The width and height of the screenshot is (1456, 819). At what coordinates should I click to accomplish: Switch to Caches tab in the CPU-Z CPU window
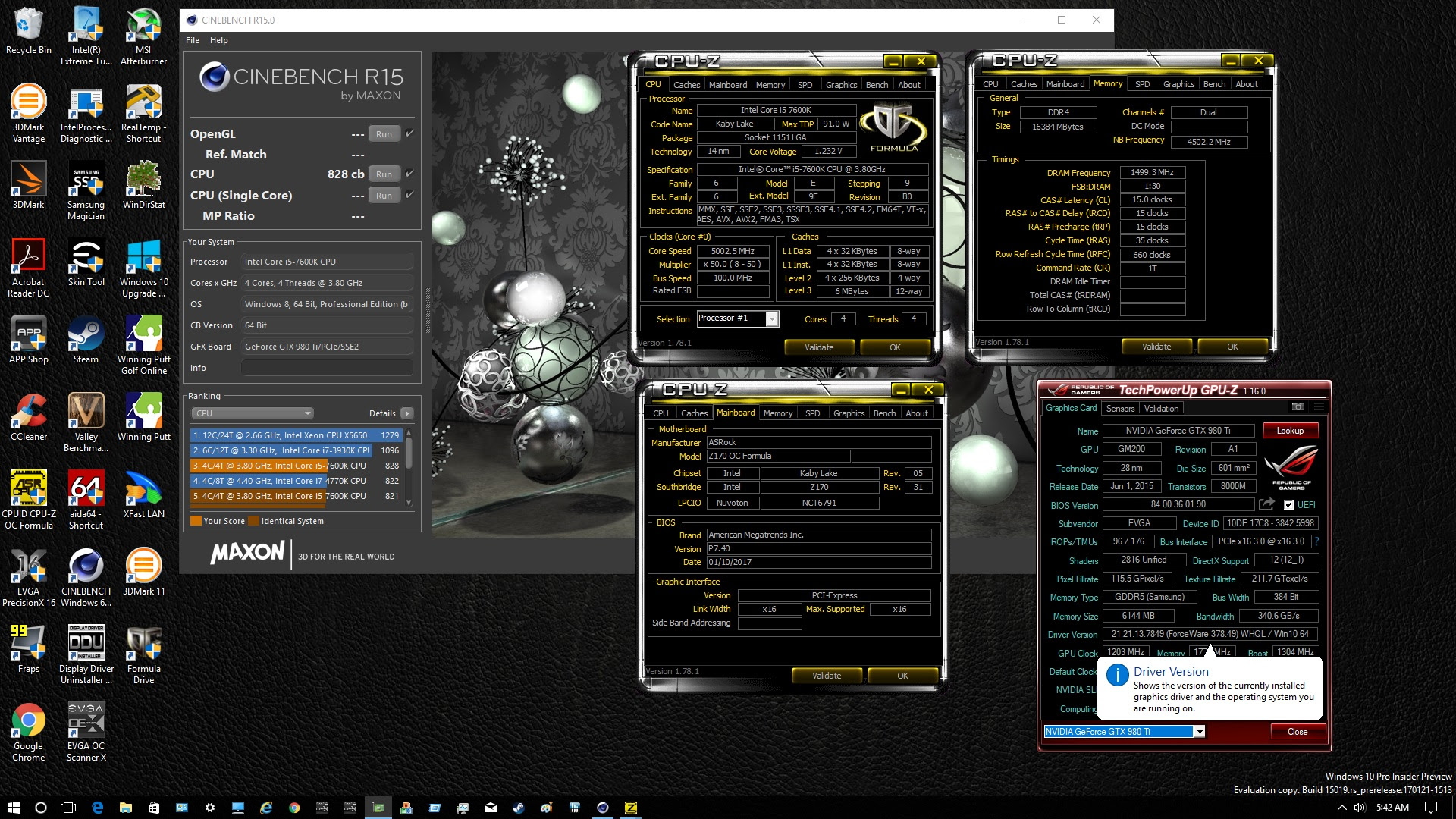(x=686, y=85)
